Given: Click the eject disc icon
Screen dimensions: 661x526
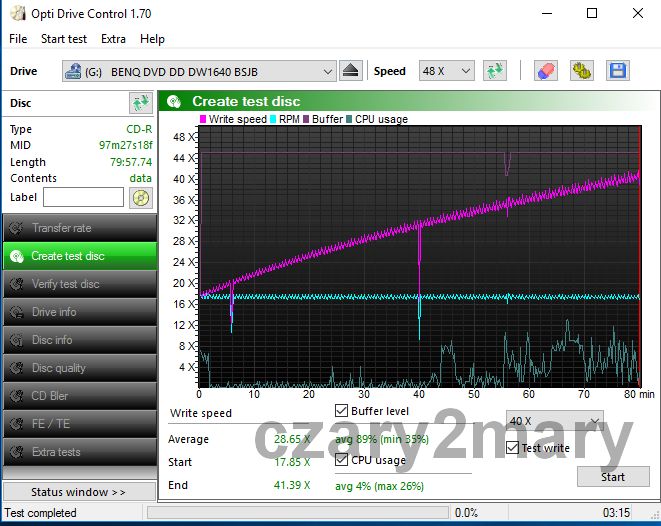Looking at the screenshot, I should coord(350,71).
